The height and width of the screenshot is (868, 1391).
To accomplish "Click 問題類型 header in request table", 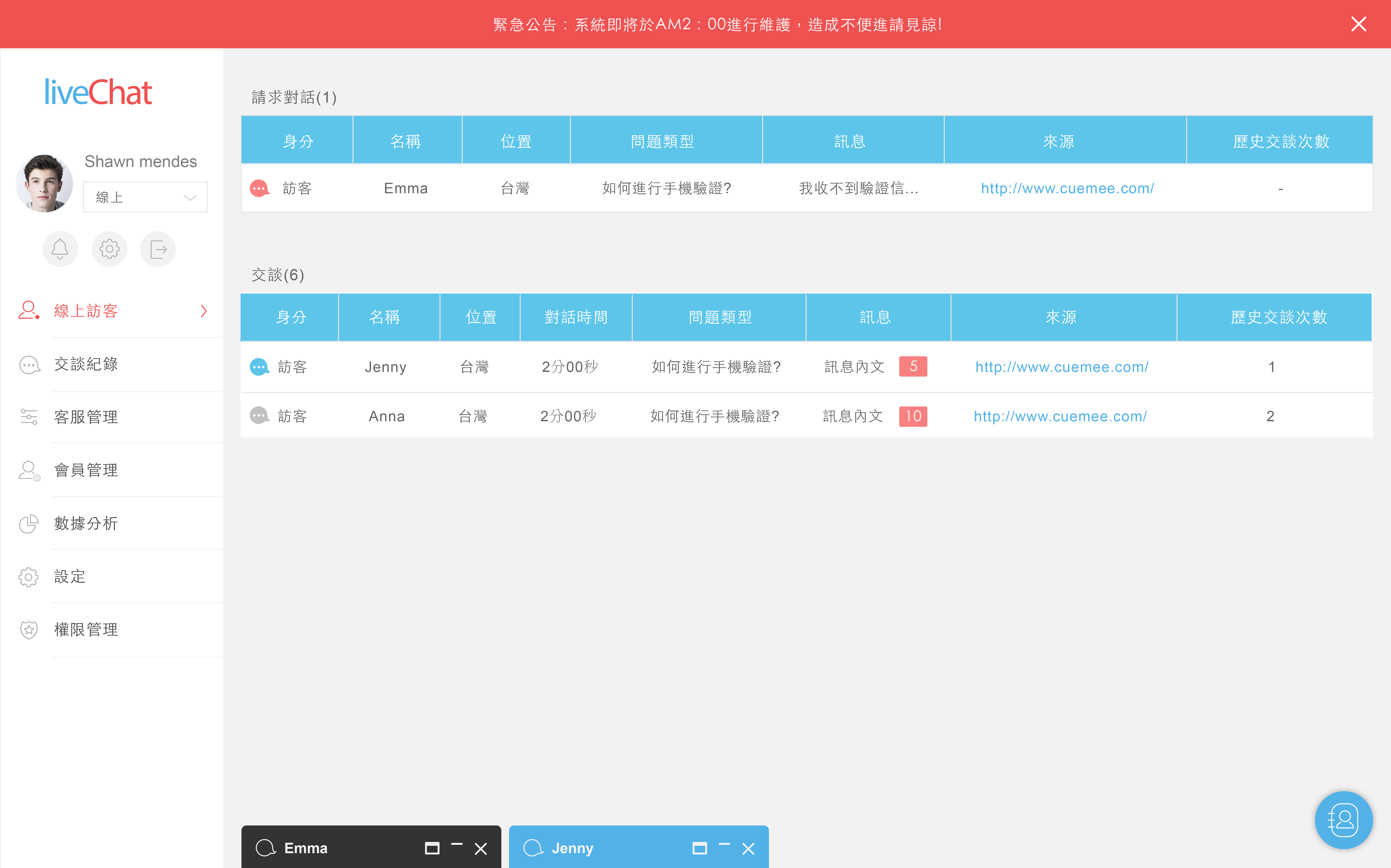I will (x=666, y=141).
